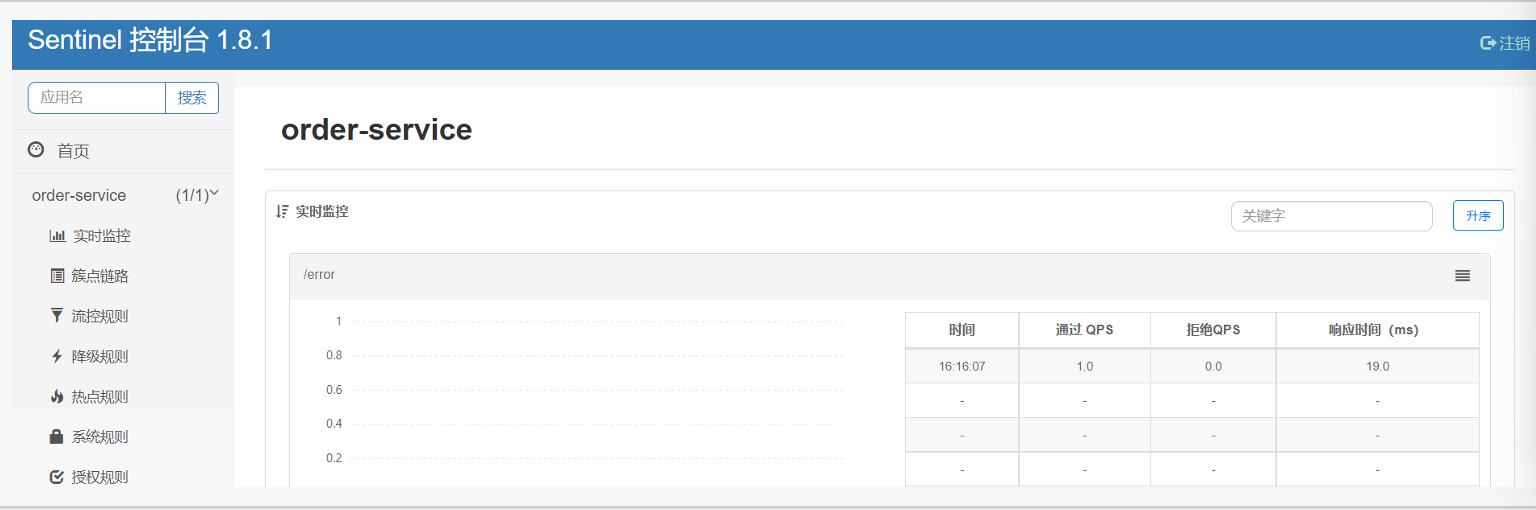Viewport: 1536px width, 510px height.
Task: Click the 注销 logout icon
Action: [1488, 43]
